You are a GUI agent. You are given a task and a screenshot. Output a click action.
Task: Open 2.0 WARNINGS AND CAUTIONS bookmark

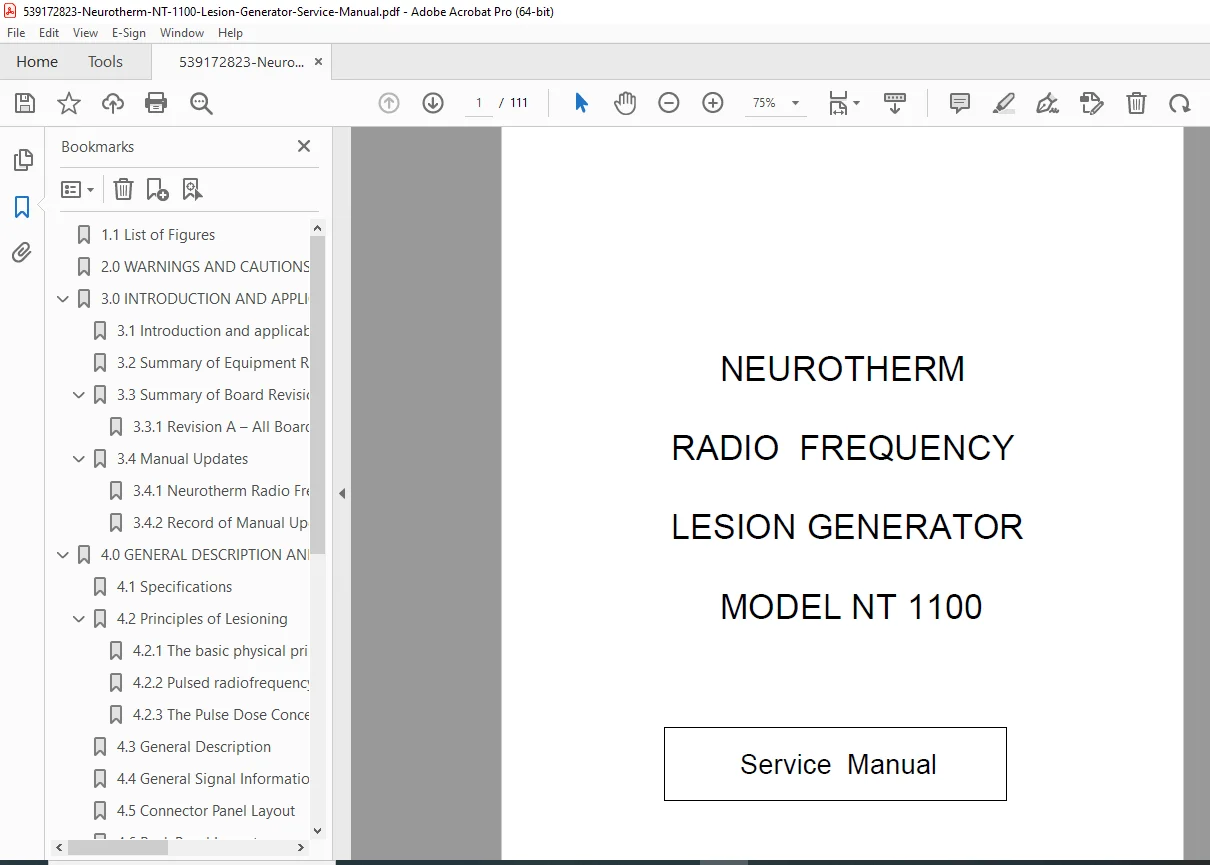205,267
